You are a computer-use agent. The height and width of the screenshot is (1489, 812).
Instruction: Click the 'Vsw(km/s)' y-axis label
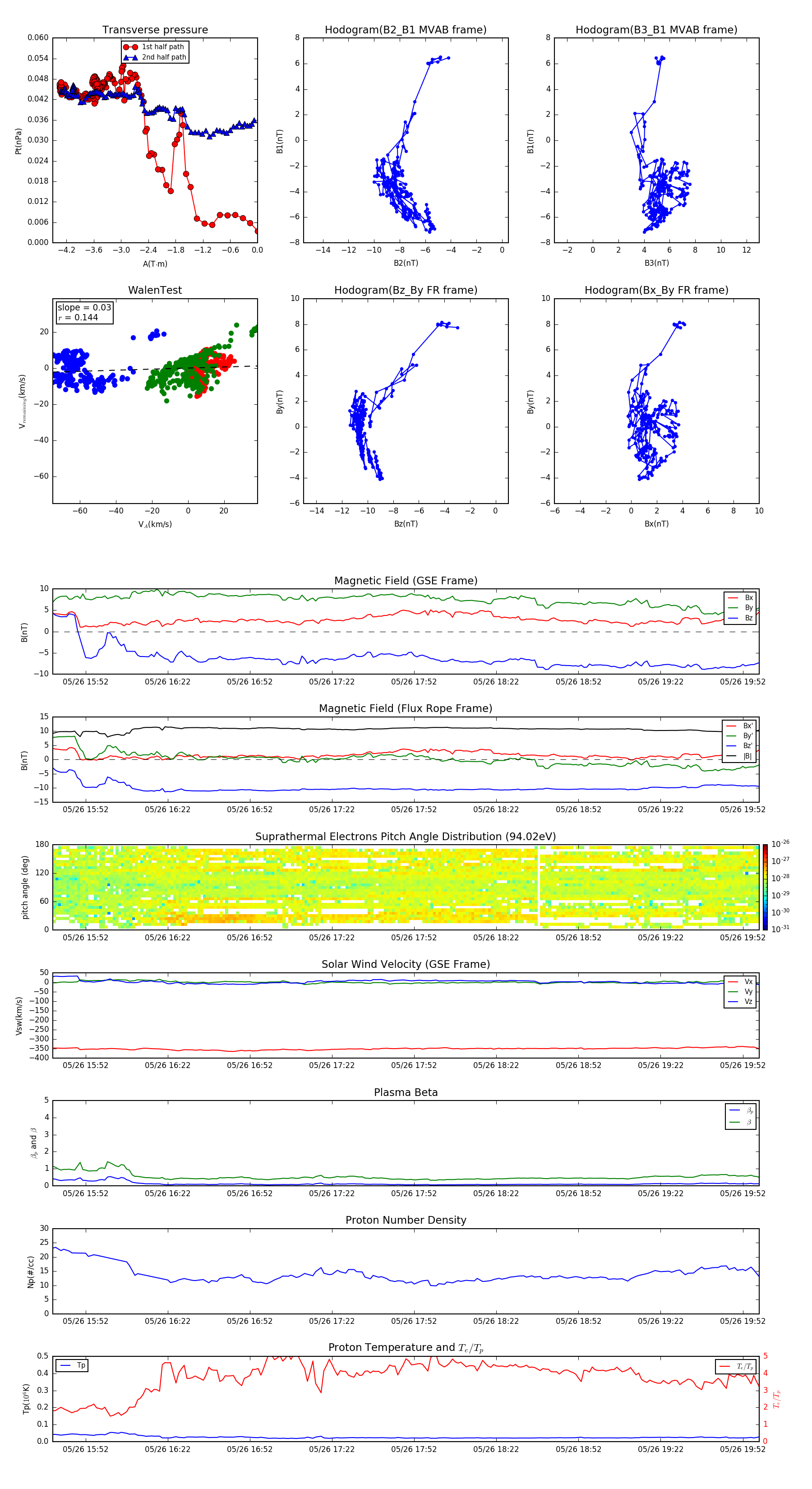click(18, 1016)
